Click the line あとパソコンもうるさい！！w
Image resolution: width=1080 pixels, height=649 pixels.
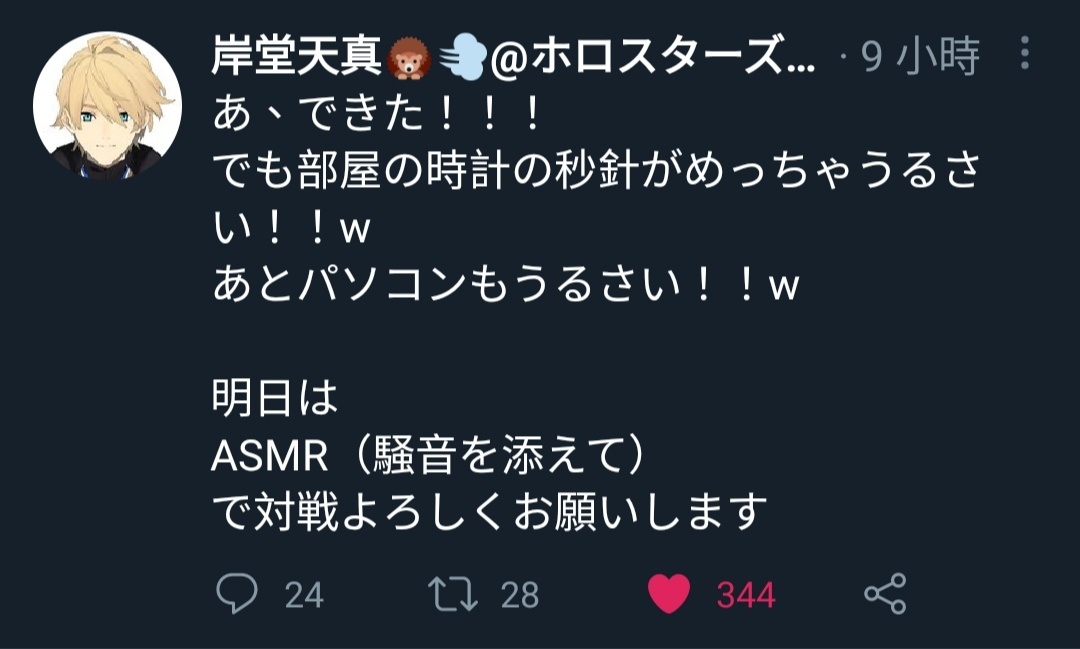click(506, 285)
